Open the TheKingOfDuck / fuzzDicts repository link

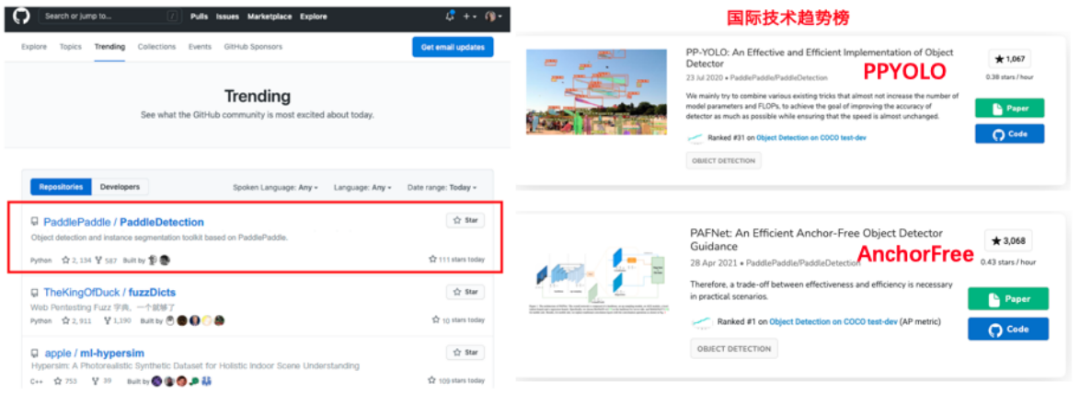click(112, 292)
